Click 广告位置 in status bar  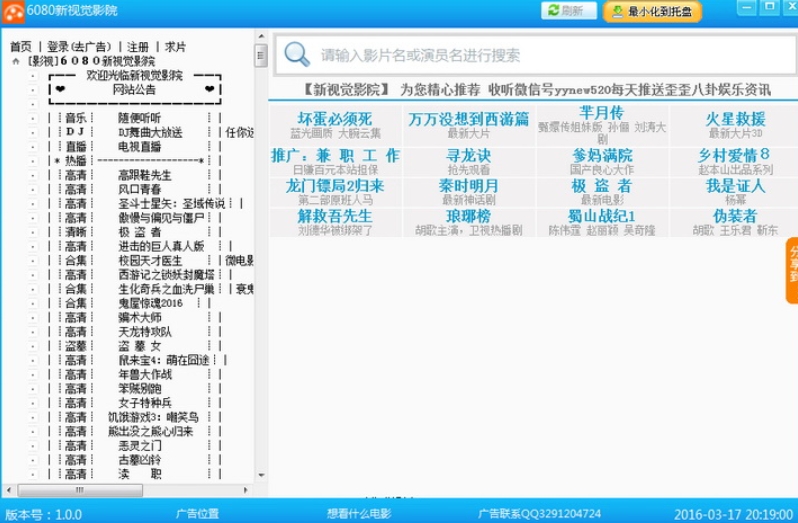point(197,514)
